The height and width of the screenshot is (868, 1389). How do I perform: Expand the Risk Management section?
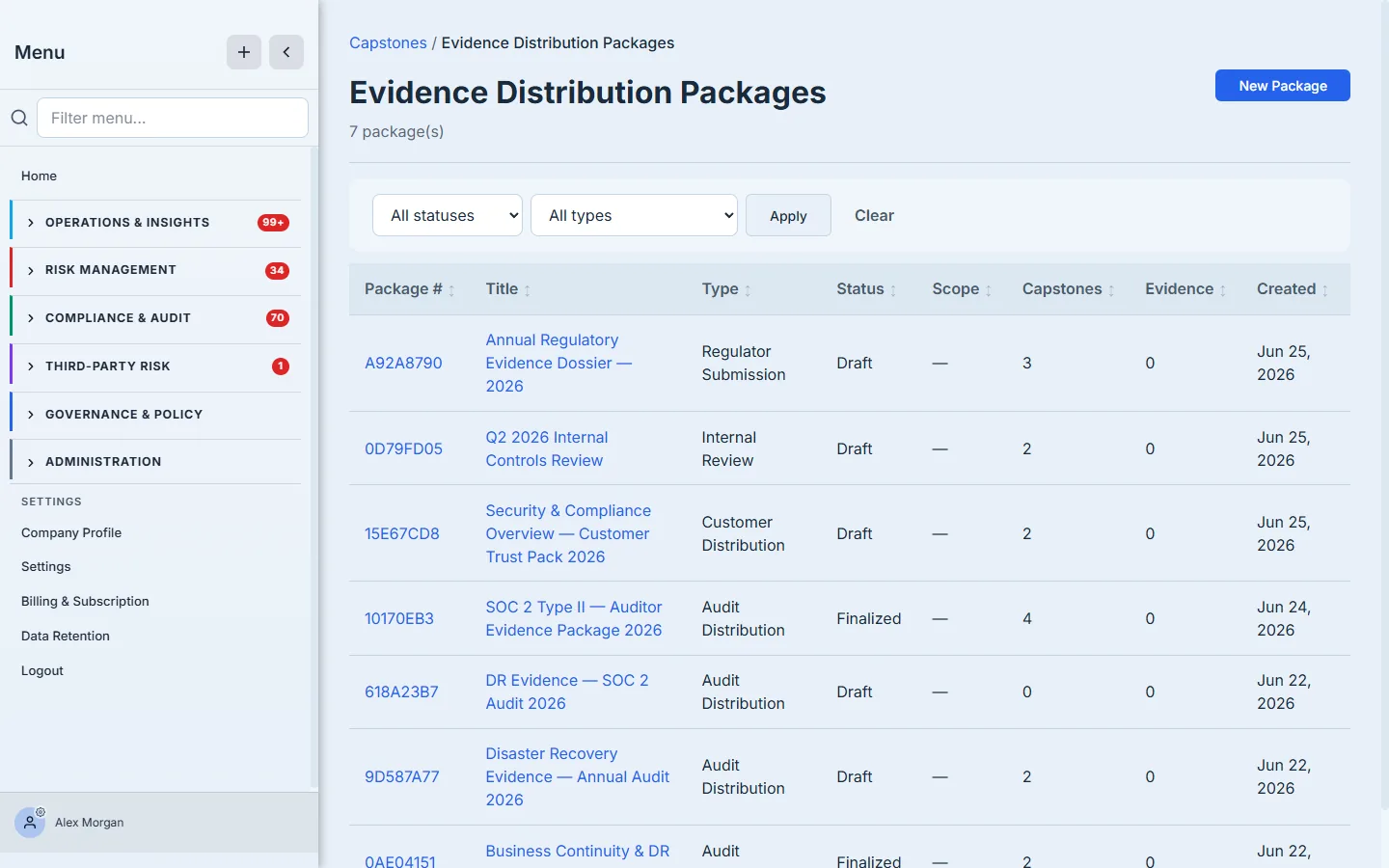coord(155,270)
